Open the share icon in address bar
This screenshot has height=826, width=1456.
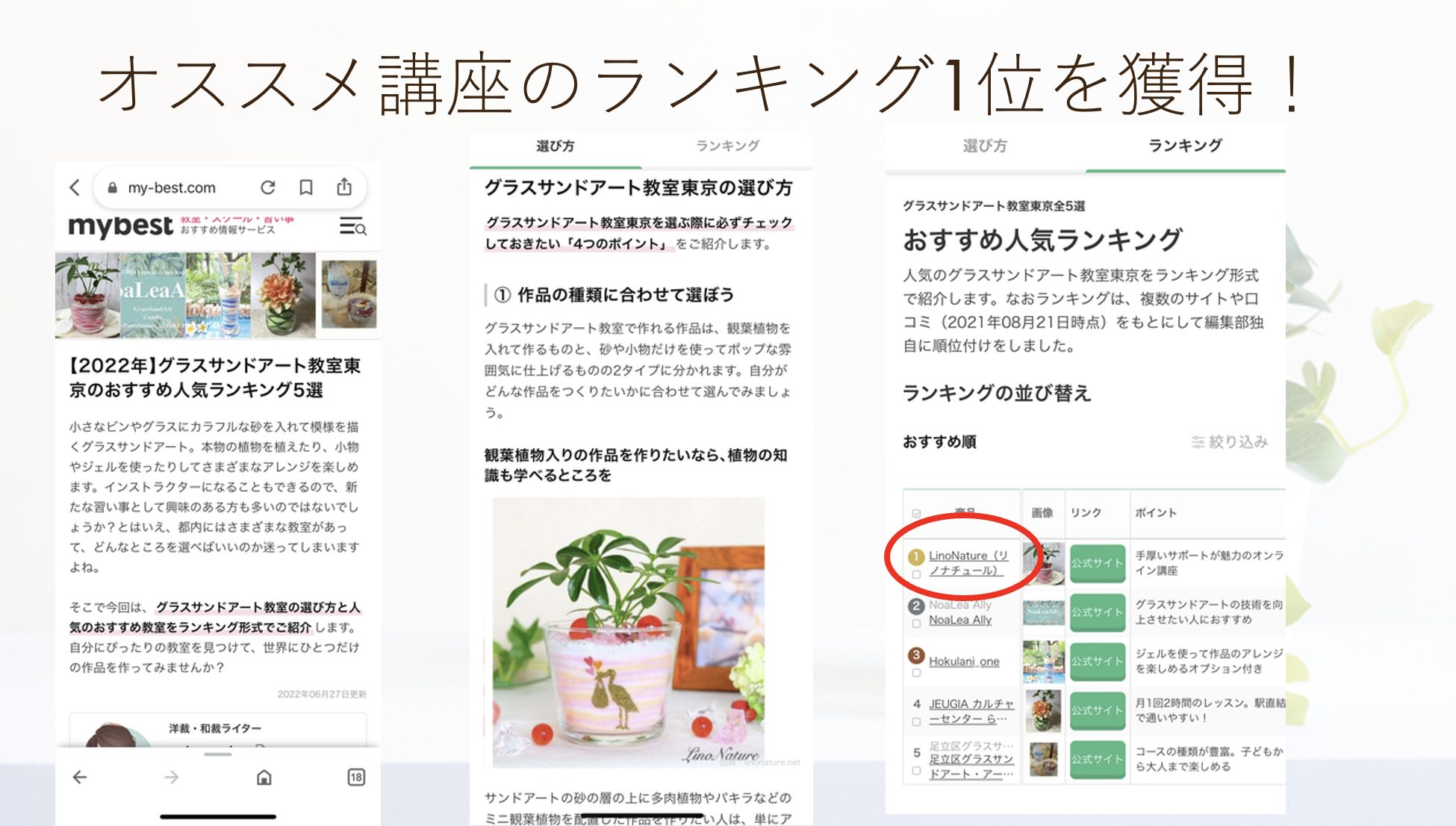(344, 187)
